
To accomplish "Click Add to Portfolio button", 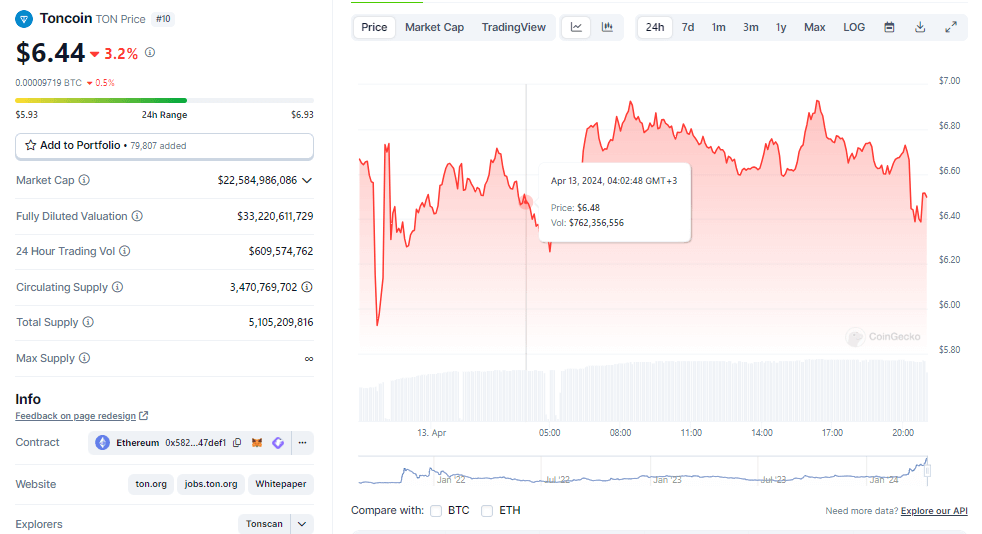I will [164, 146].
